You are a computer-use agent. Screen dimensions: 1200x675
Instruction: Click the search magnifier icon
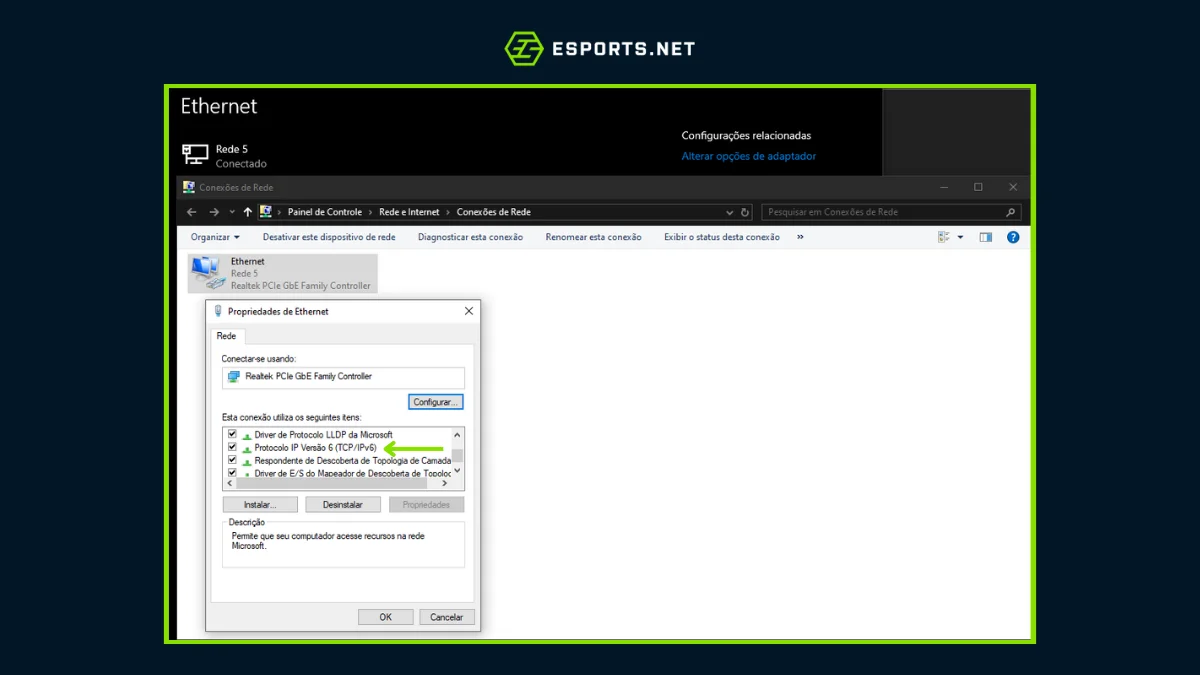point(1010,212)
